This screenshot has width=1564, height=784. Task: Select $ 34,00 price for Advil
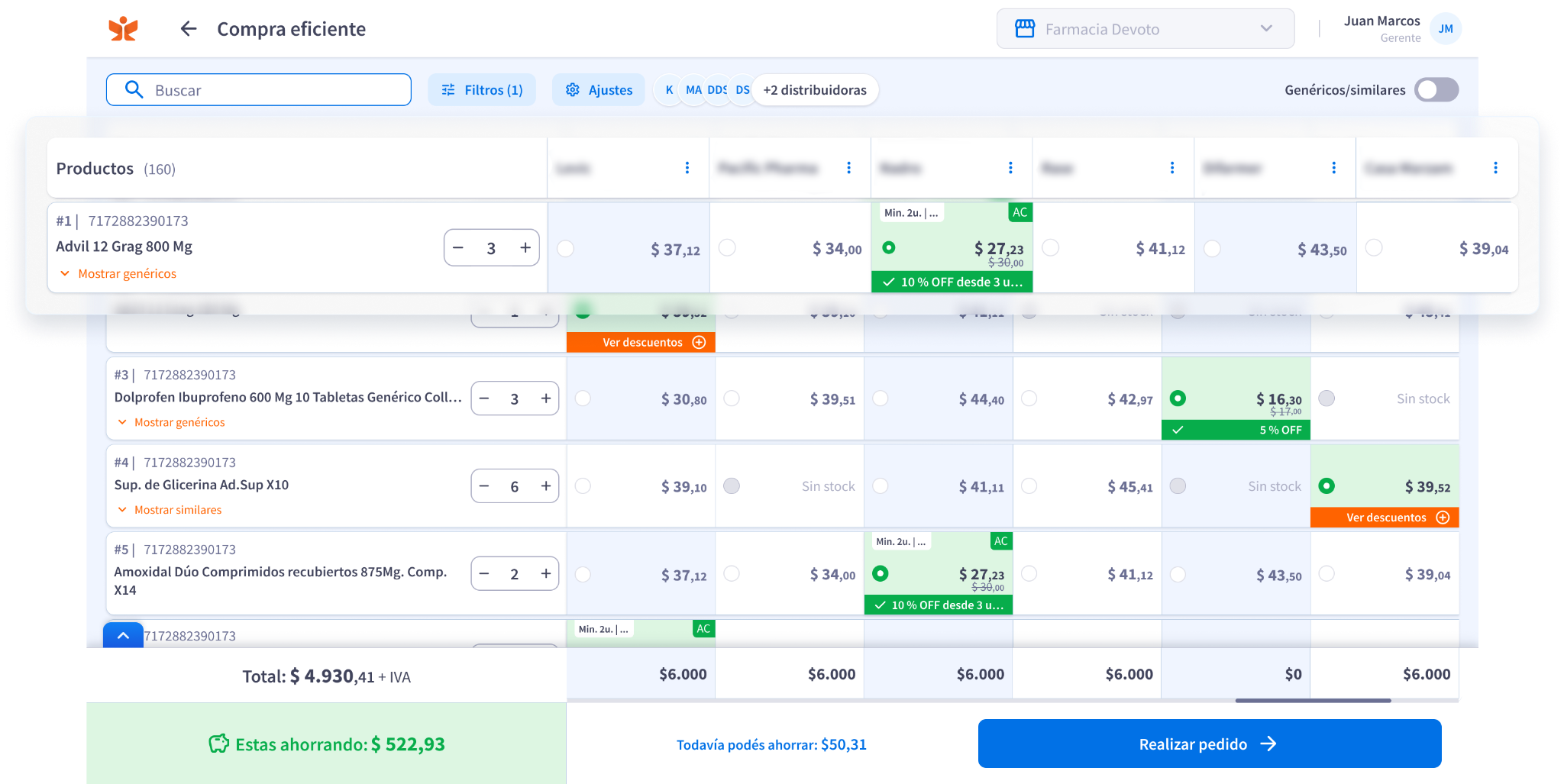tap(728, 247)
